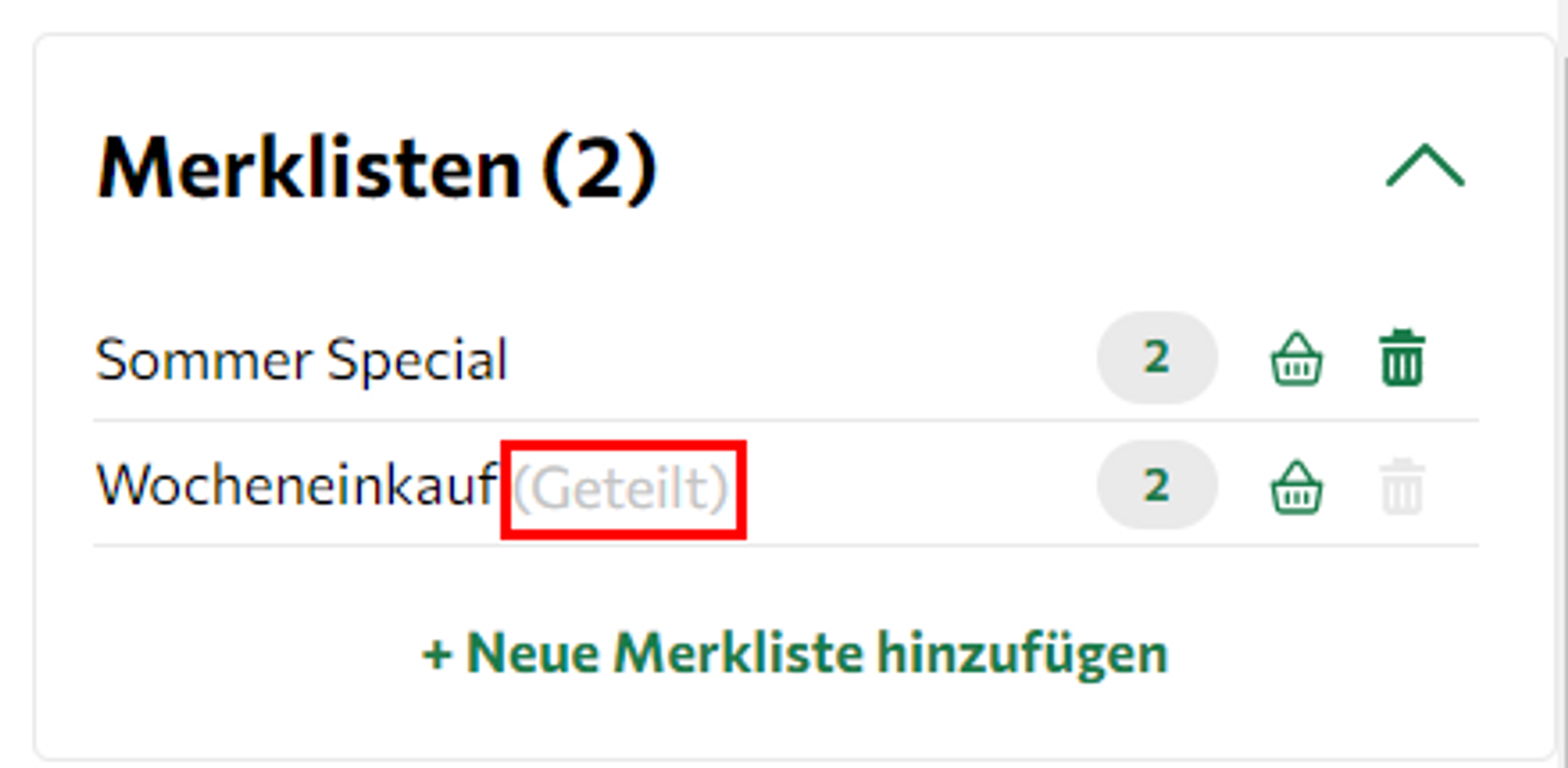1568x768 pixels.
Task: Open the Wocheneinkauf list
Action: pos(296,485)
